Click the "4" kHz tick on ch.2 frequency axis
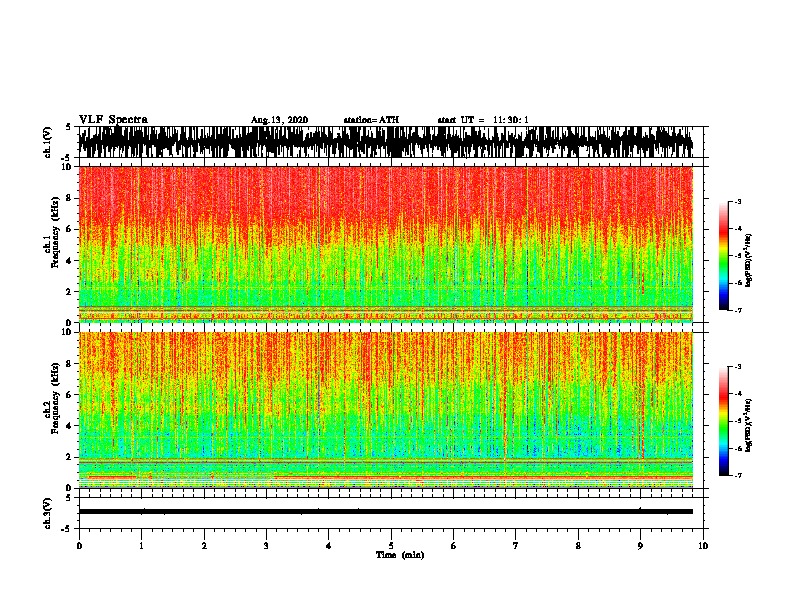The width and height of the screenshot is (792, 612). click(x=70, y=426)
